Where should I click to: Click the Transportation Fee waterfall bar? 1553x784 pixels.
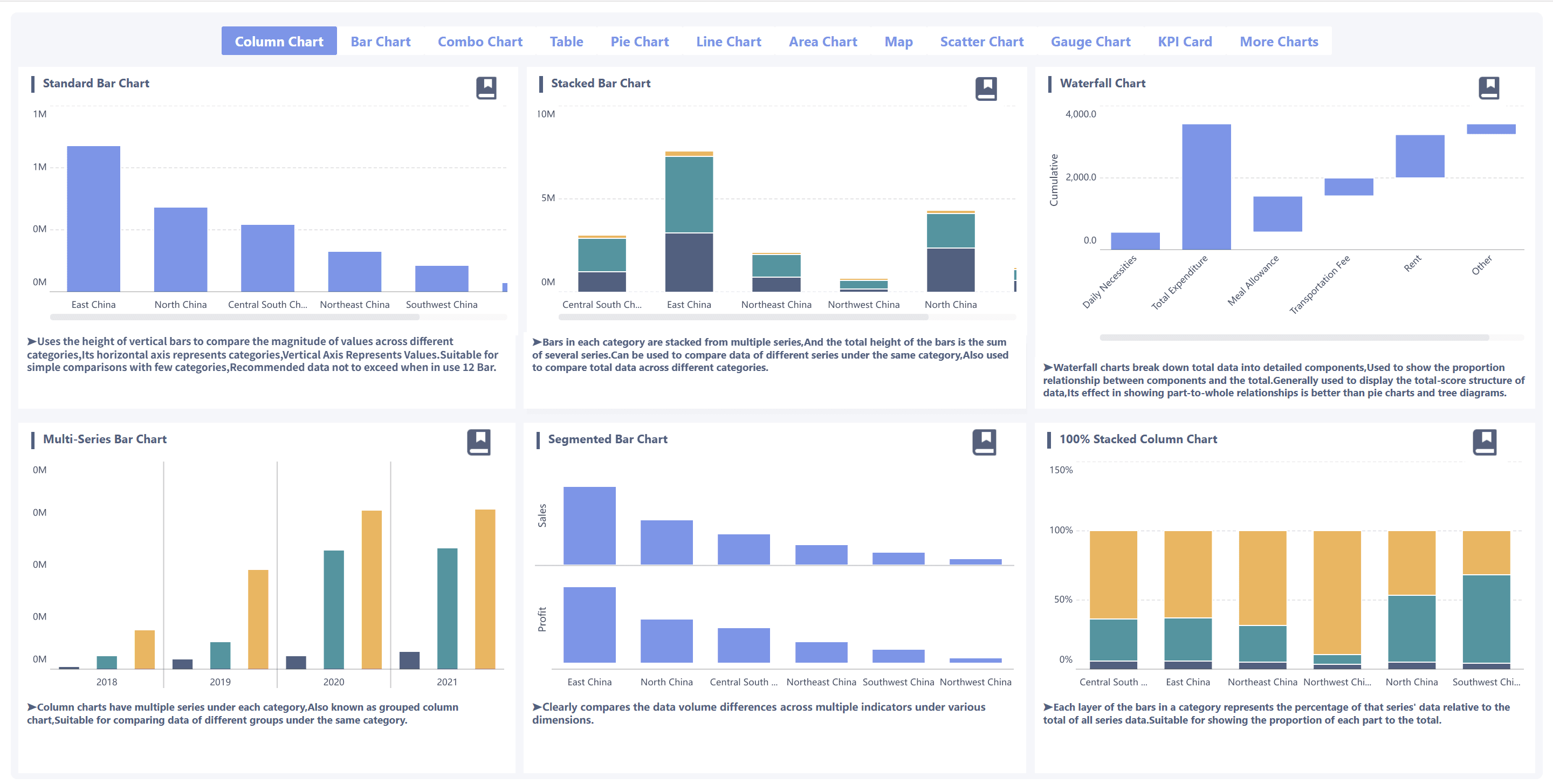coord(1349,187)
